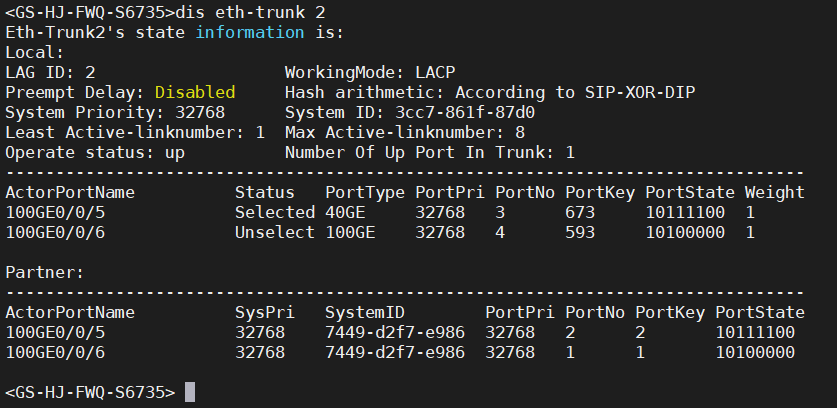This screenshot has width=837, height=408.
Task: Click the "Operate status: up" text
Action: click(95, 152)
